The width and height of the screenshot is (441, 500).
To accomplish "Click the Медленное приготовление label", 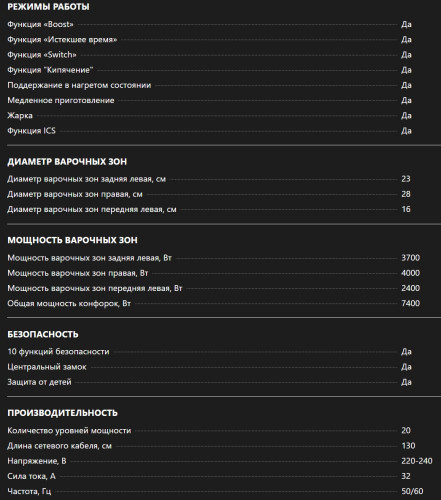I will pyautogui.click(x=61, y=100).
